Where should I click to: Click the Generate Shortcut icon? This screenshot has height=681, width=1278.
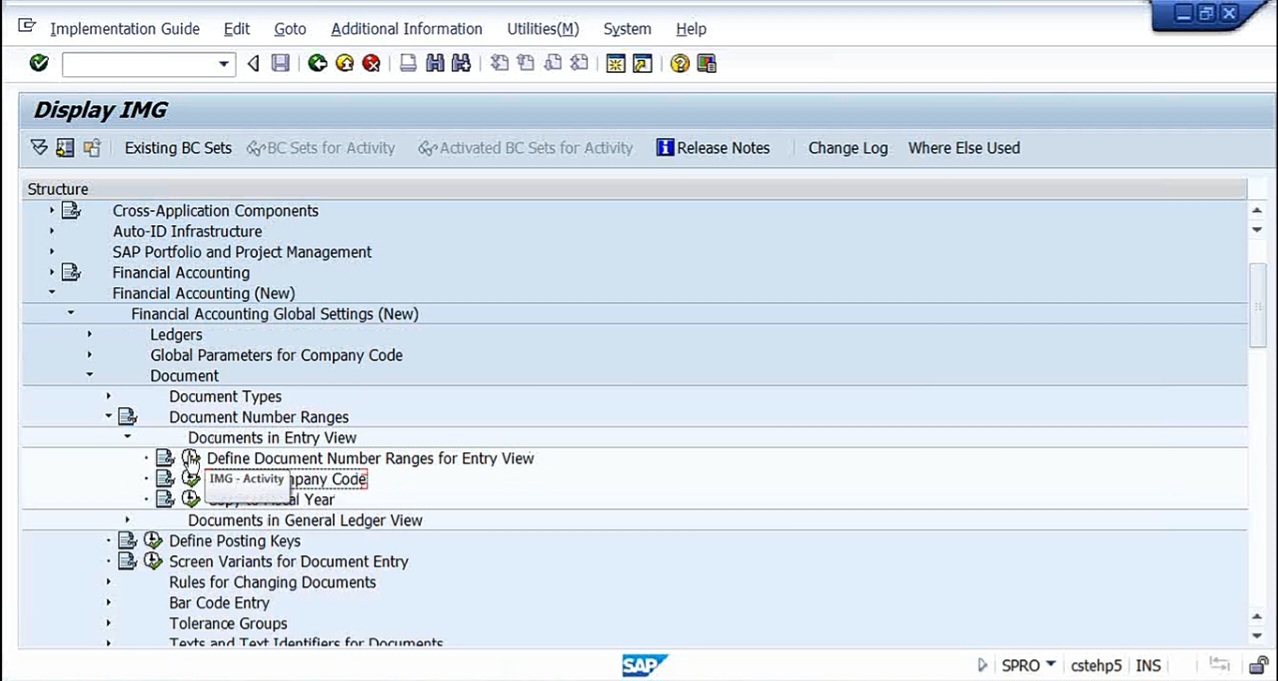point(643,64)
